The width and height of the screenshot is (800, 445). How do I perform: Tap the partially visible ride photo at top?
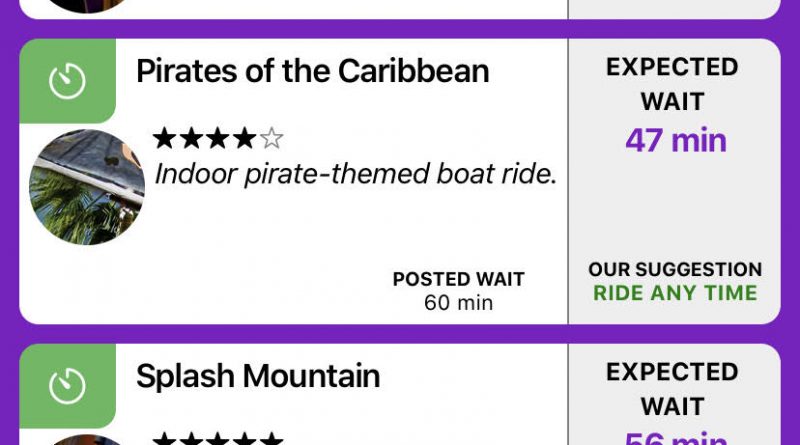click(x=87, y=6)
